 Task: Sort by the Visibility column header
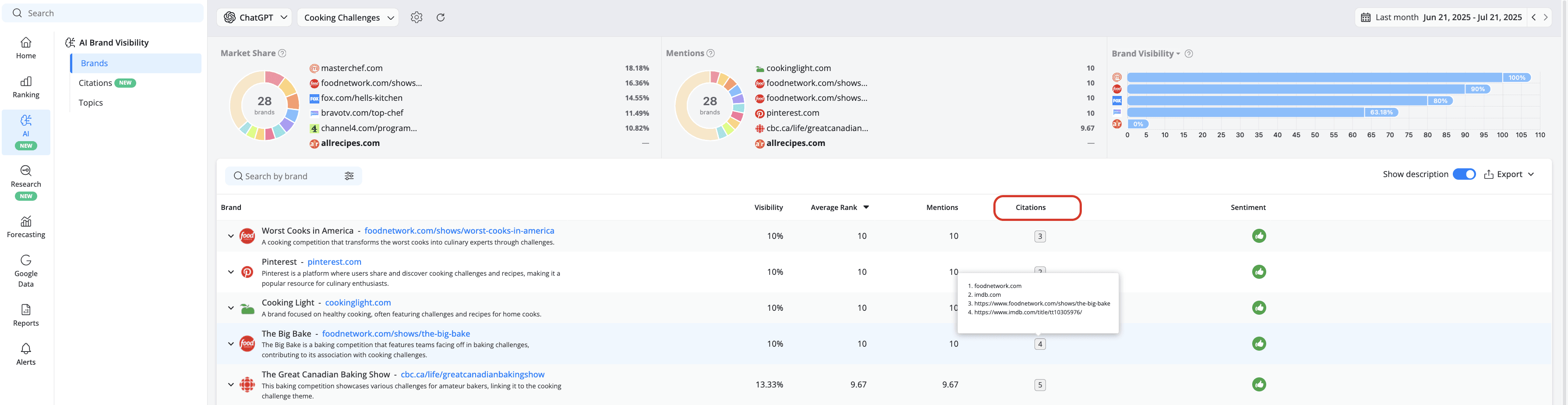coord(769,208)
